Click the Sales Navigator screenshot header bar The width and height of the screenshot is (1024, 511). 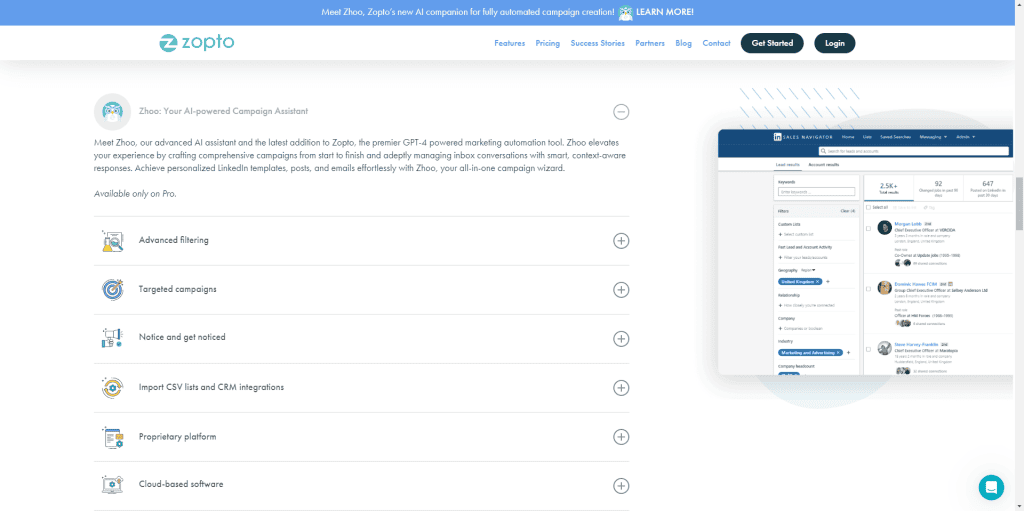coord(865,142)
